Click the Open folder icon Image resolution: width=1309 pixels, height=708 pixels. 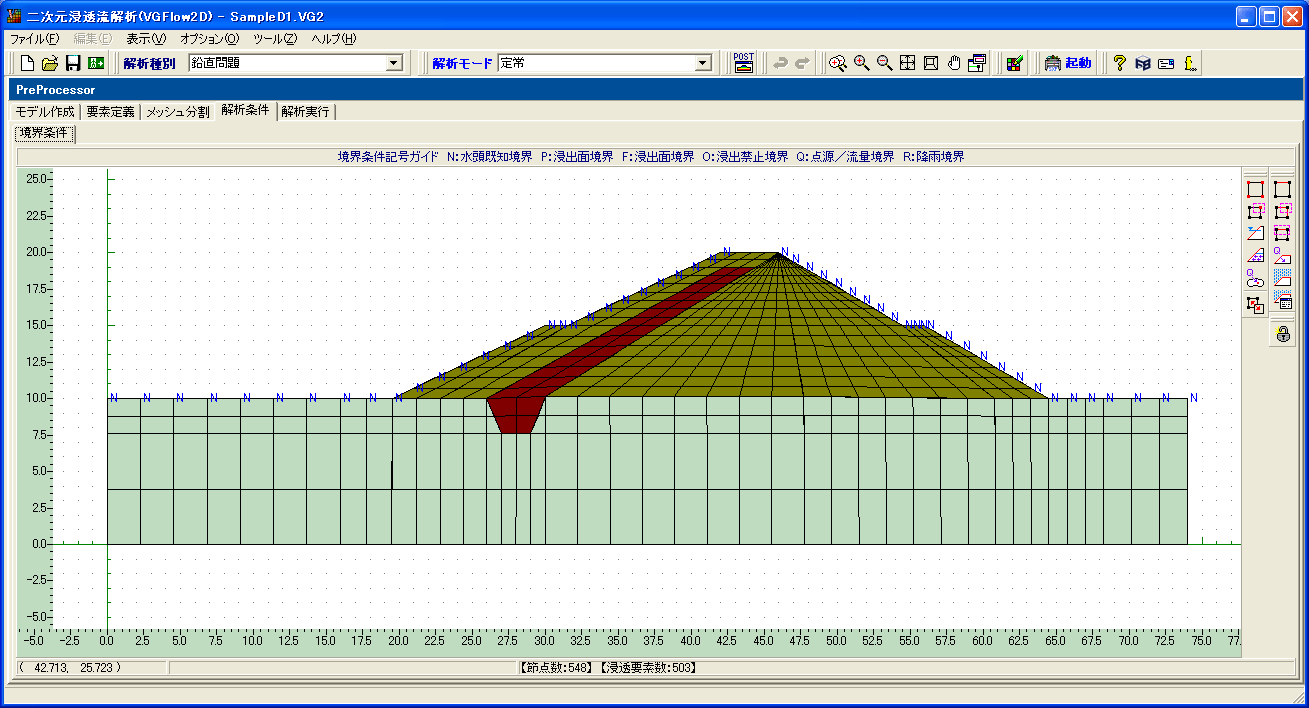point(50,63)
